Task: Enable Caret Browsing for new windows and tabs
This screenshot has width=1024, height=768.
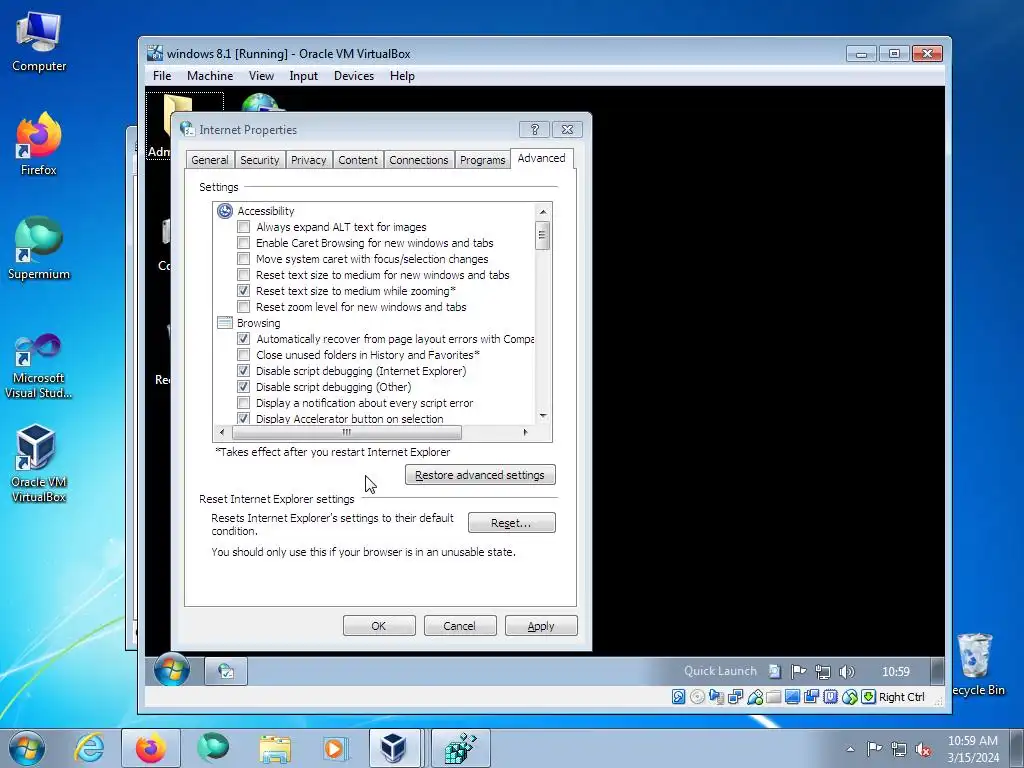Action: tap(244, 243)
